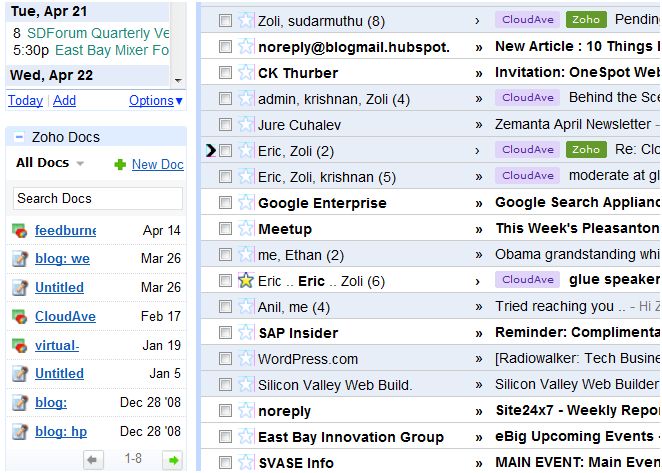The image size is (662, 473).
Task: Click the CloudAve label on 'glue speaker' email
Action: pos(528,280)
